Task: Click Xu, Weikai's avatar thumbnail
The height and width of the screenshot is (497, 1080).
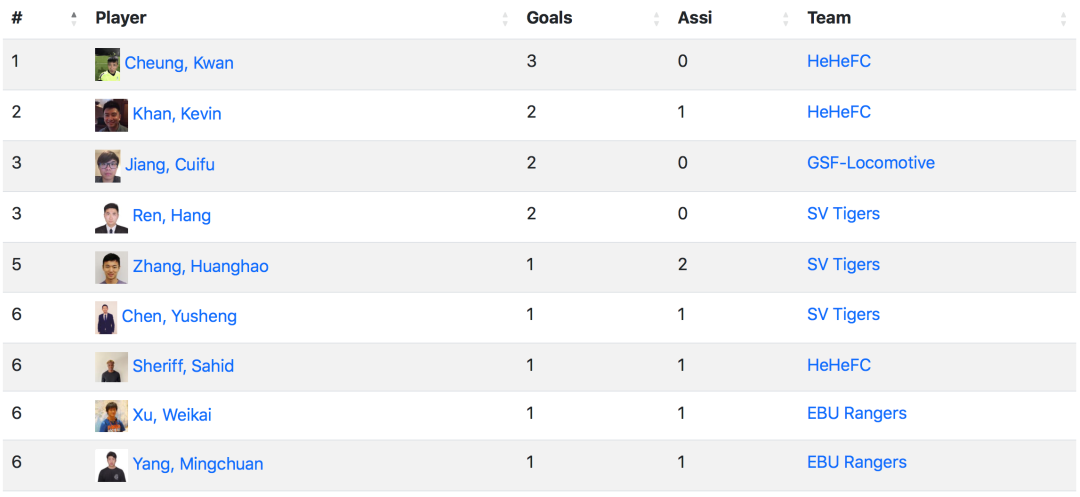Action: [x=112, y=416]
